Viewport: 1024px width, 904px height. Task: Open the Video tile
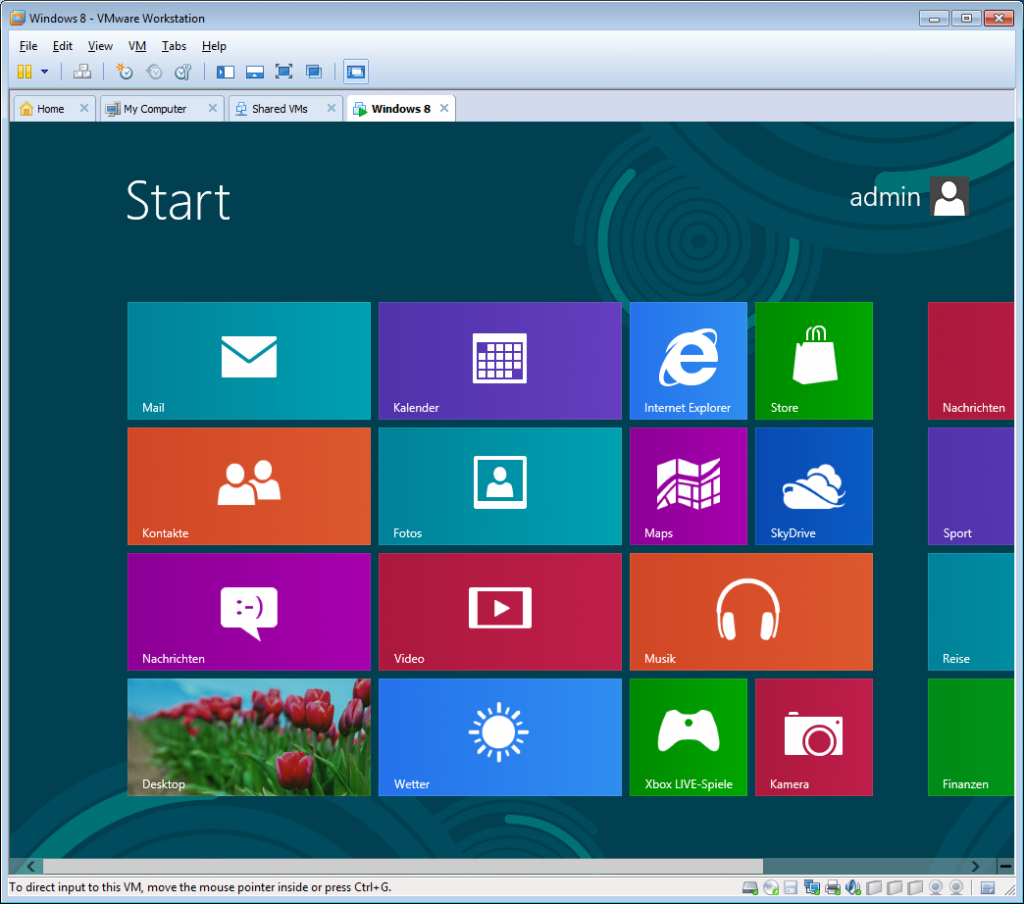tap(500, 612)
